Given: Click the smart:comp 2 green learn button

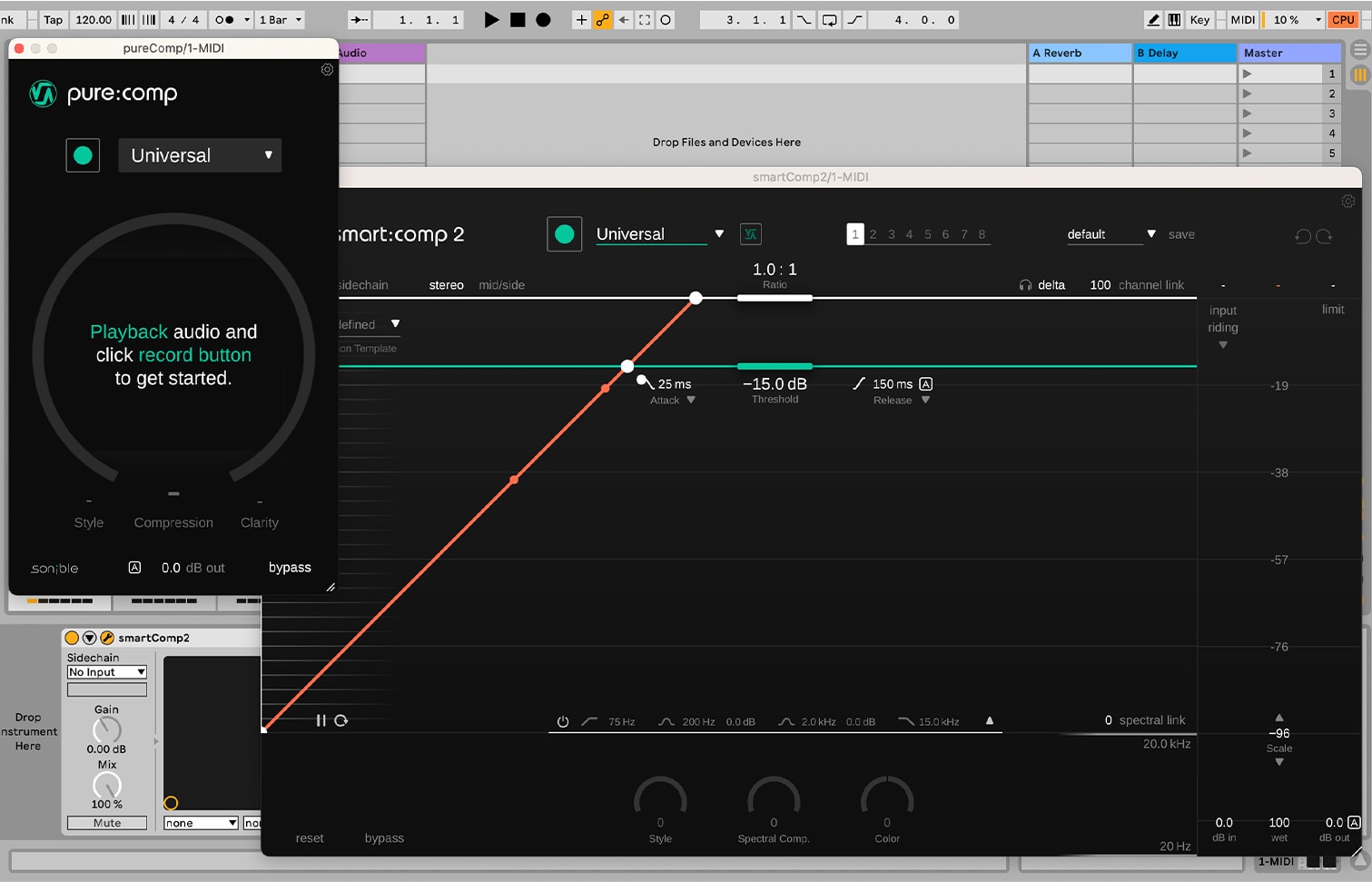Looking at the screenshot, I should (564, 234).
